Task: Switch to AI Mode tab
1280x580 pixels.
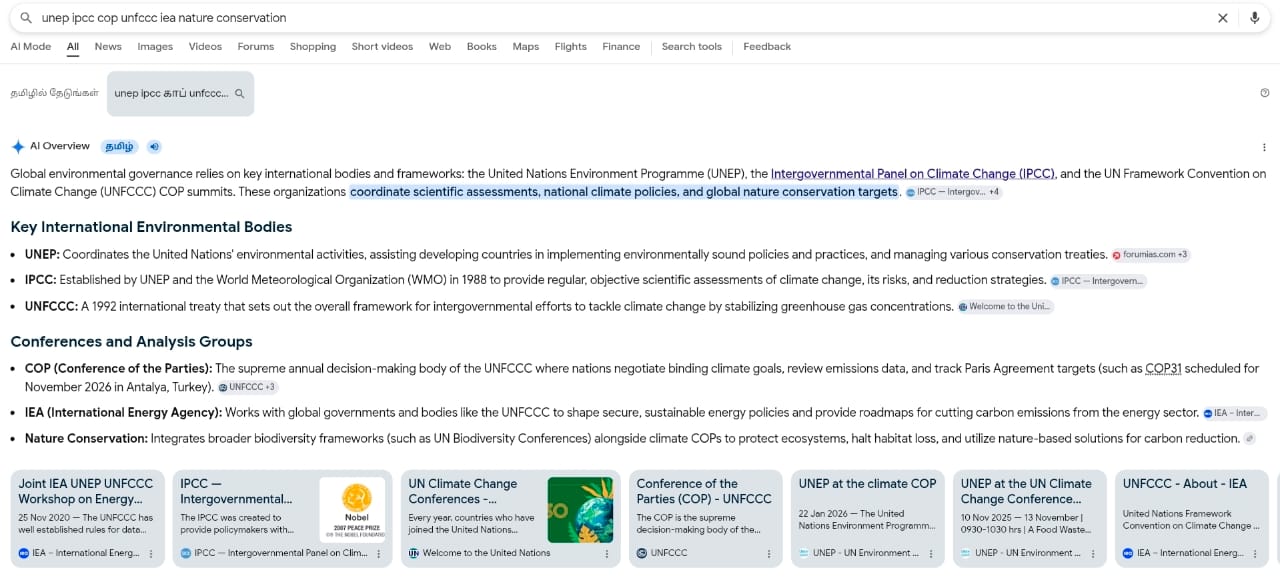Action: click(x=31, y=47)
